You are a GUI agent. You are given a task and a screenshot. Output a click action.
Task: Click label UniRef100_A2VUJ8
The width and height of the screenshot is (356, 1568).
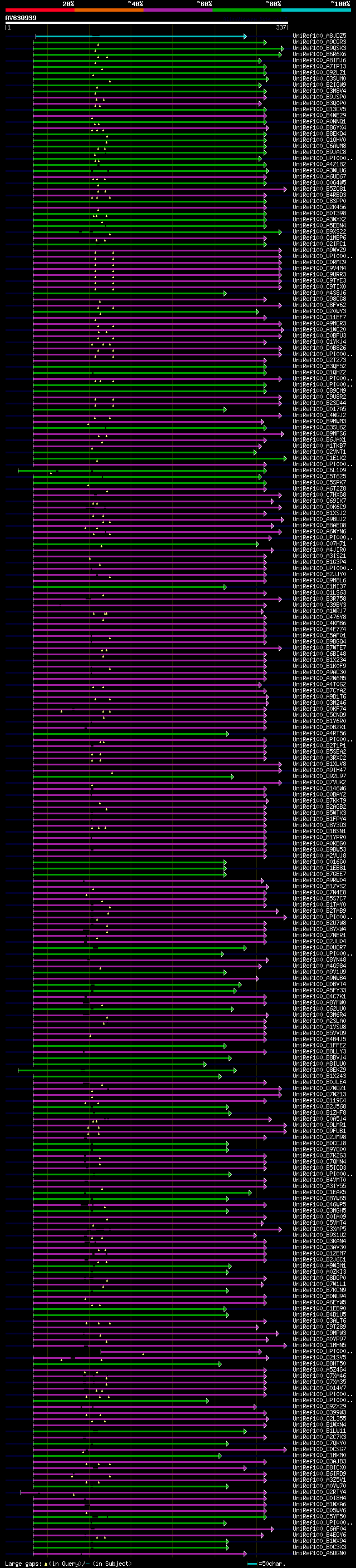(319, 856)
